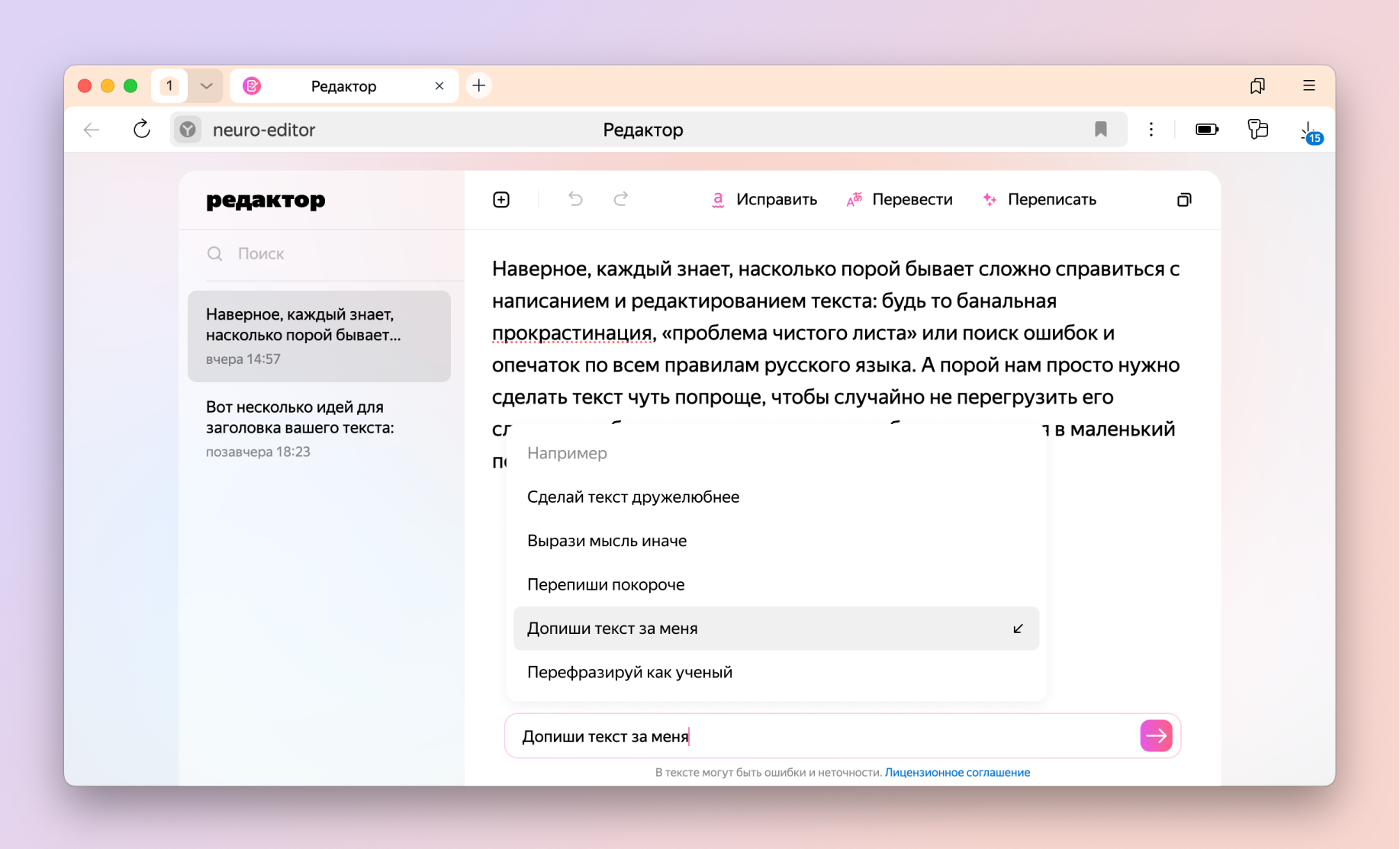Viewport: 1400px width, 849px height.
Task: Open the Лицензионное соглашение link
Action: click(x=957, y=772)
